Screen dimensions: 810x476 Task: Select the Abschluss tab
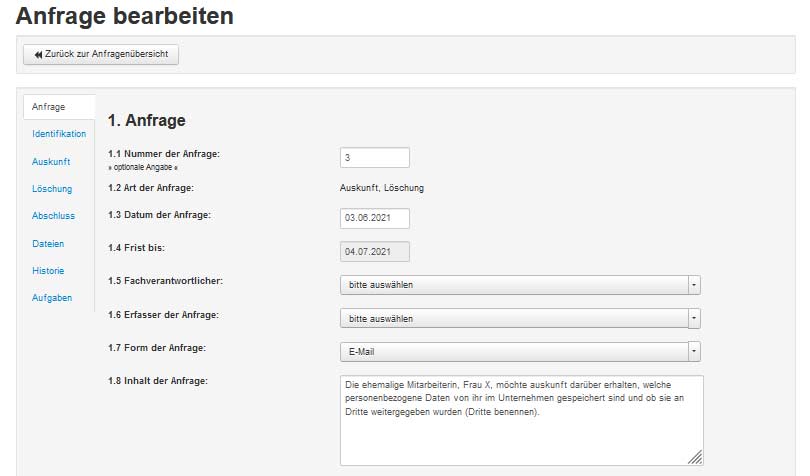pos(53,216)
